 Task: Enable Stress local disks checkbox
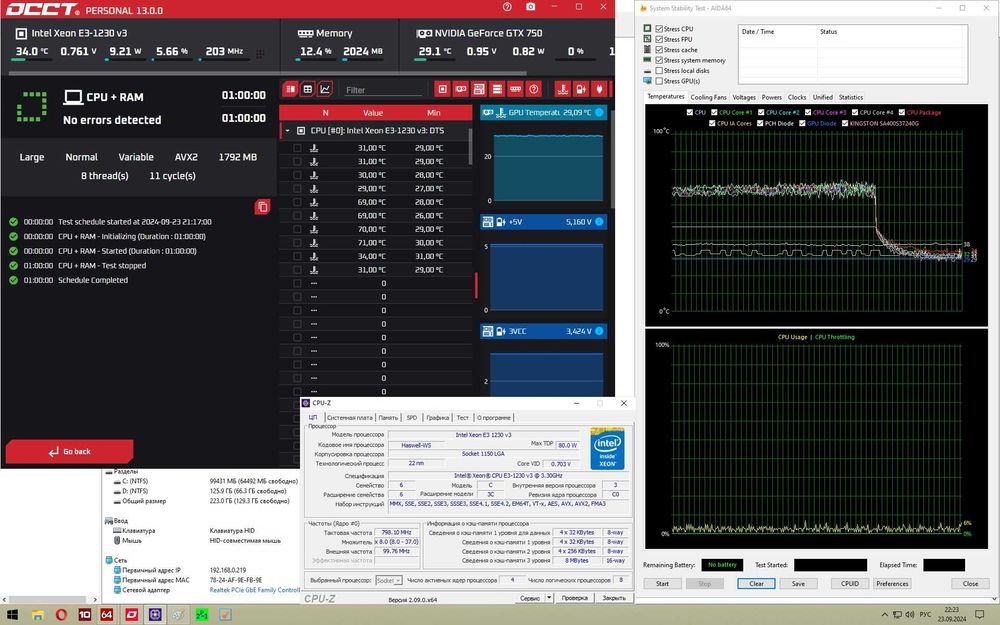pos(659,71)
